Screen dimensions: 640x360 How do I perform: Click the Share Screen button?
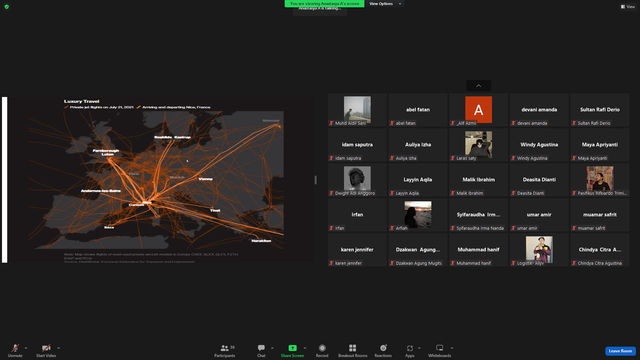292,350
